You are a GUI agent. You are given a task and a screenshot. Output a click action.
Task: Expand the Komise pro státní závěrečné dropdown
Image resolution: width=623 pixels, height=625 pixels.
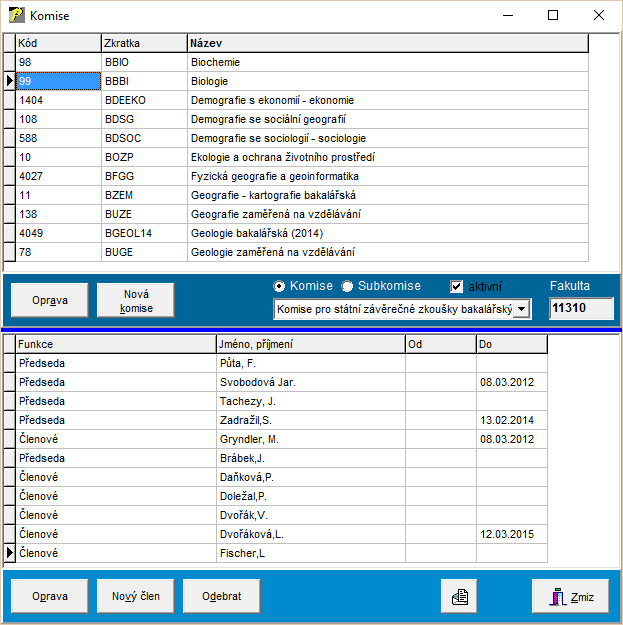coord(521,310)
